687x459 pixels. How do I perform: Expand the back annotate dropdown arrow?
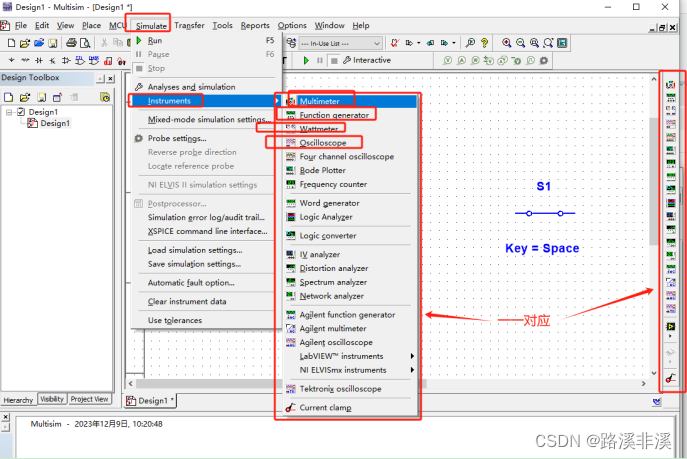click(x=419, y=43)
